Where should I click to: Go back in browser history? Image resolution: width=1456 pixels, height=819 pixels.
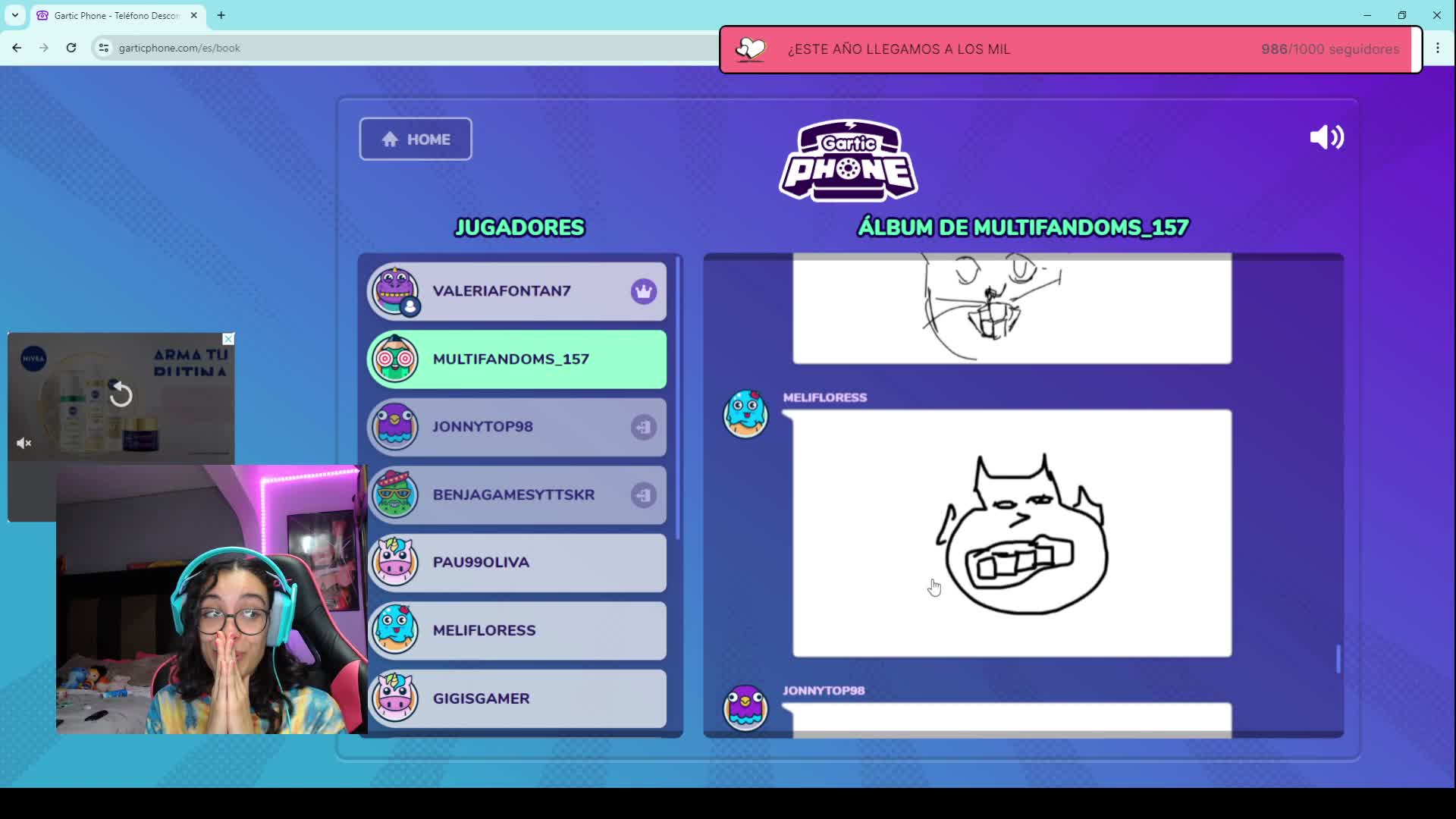17,48
